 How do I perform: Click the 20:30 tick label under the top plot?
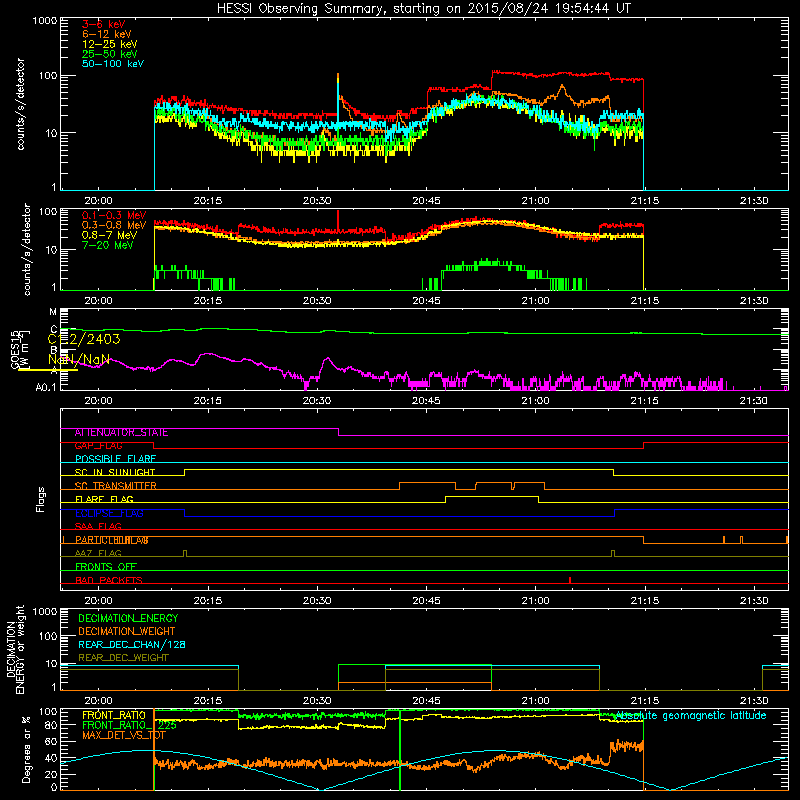[317, 201]
